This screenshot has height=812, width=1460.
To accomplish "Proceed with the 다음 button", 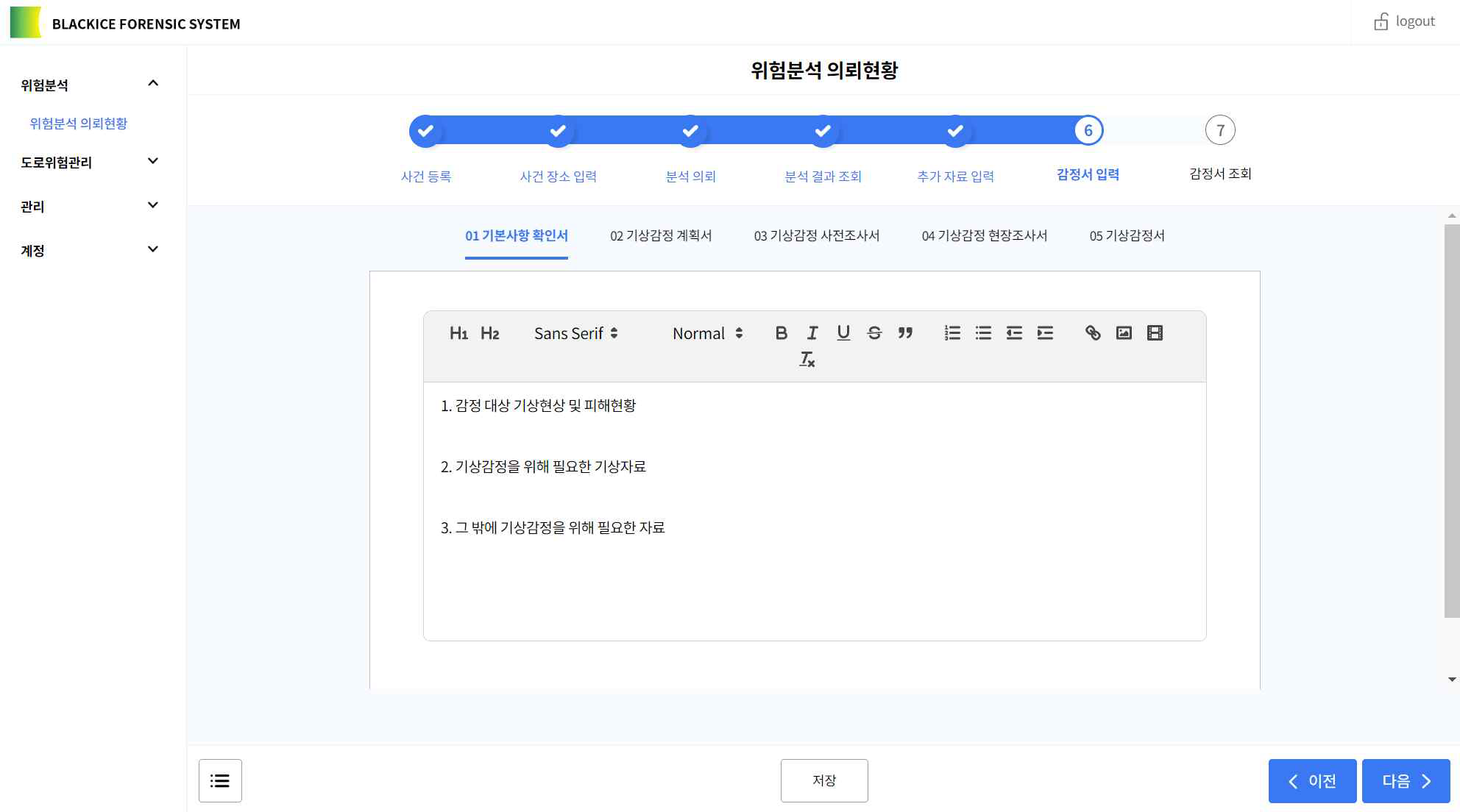I will [1406, 780].
